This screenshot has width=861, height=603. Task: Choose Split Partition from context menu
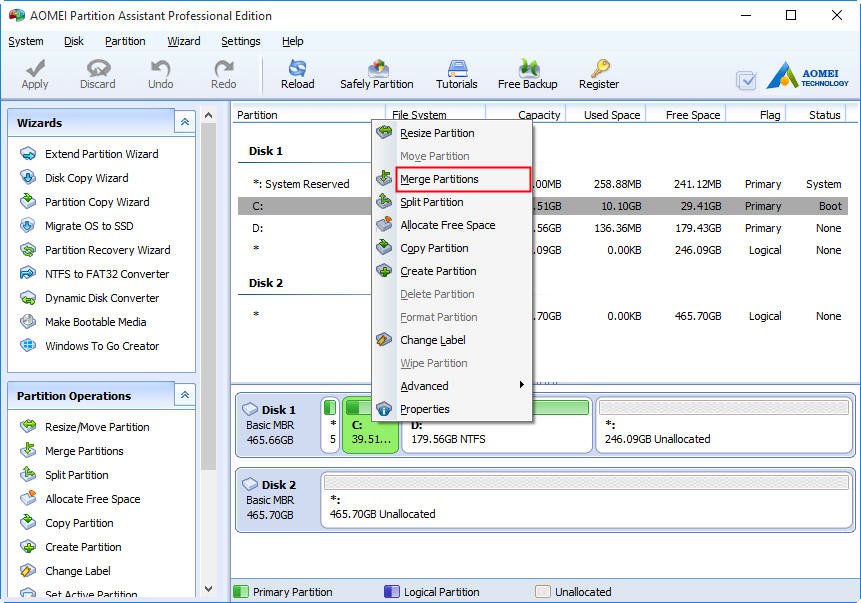[x=452, y=202]
